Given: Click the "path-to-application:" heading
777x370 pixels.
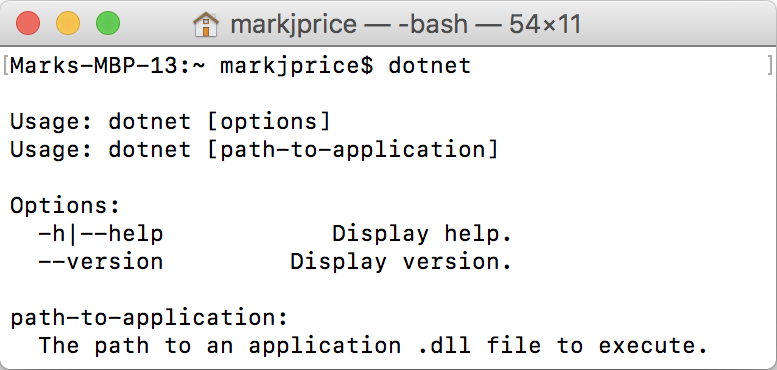Looking at the screenshot, I should [149, 317].
